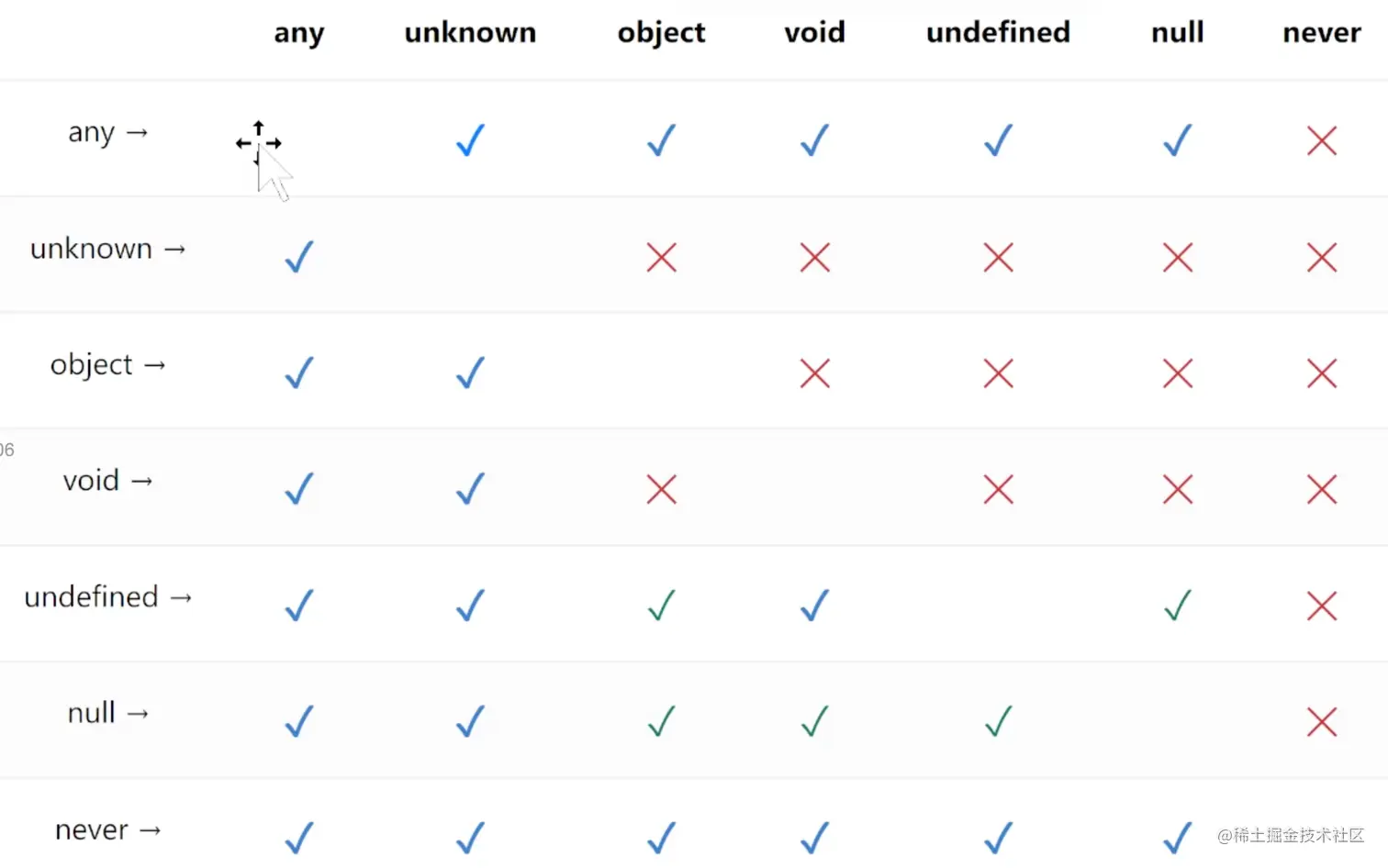
Task: Click the blue checkmark for undefined to void
Action: (x=814, y=606)
